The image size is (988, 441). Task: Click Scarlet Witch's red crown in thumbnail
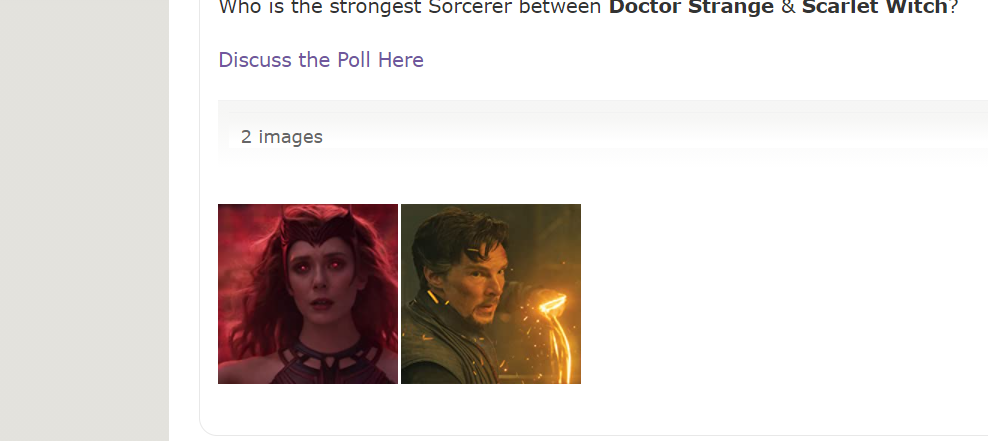pos(317,226)
